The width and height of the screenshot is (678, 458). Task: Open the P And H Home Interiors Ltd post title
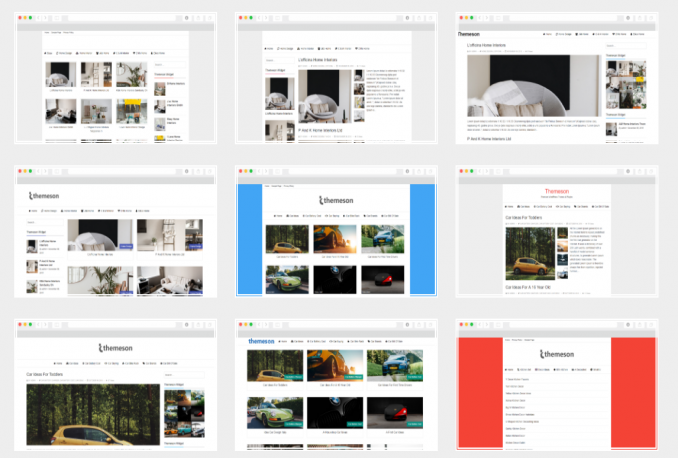[x=320, y=130]
